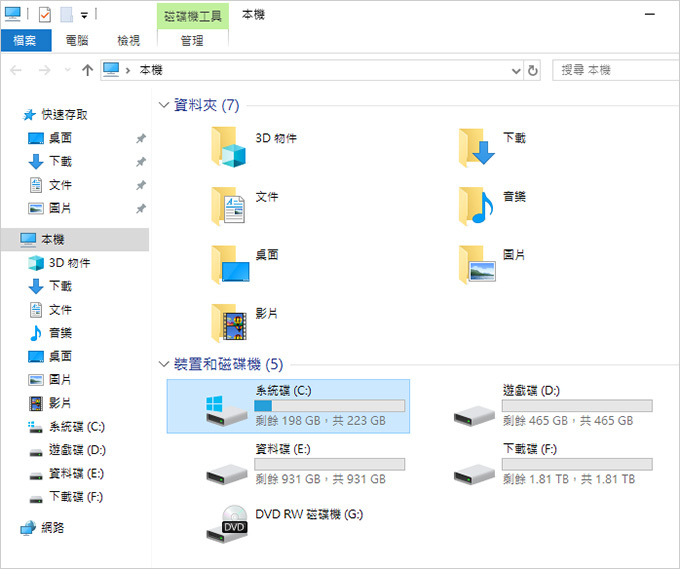Click pin icon next to 圖片
The image size is (680, 569).
(x=141, y=209)
